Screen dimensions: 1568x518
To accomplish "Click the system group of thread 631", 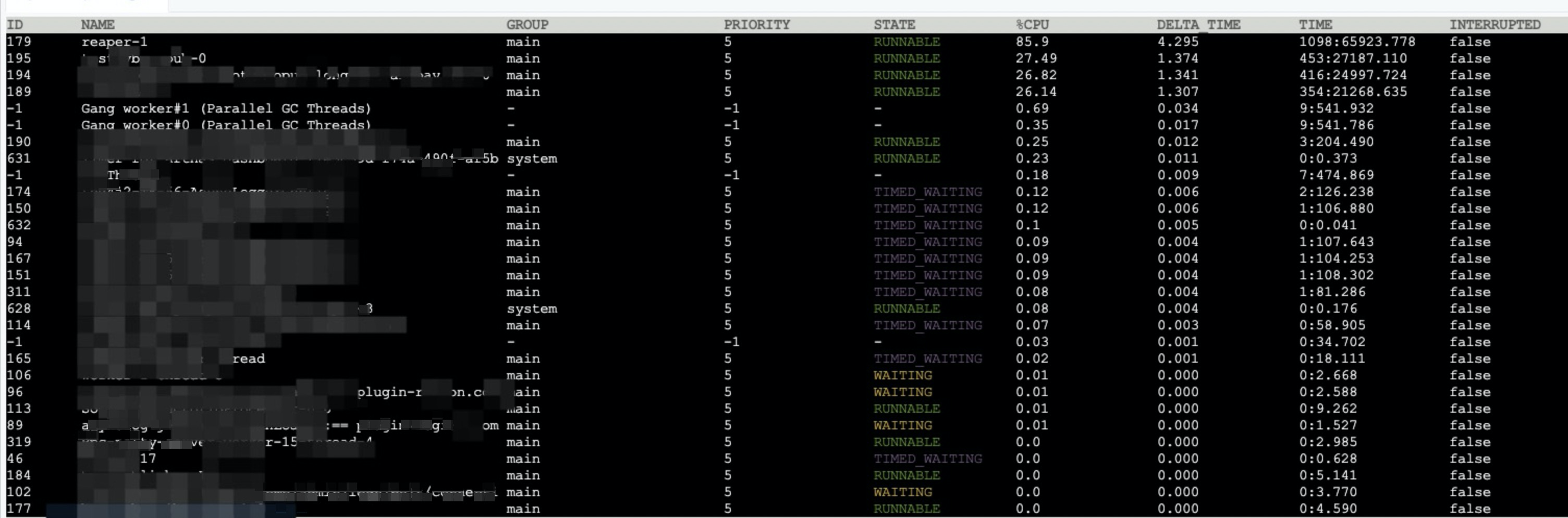I will point(531,159).
